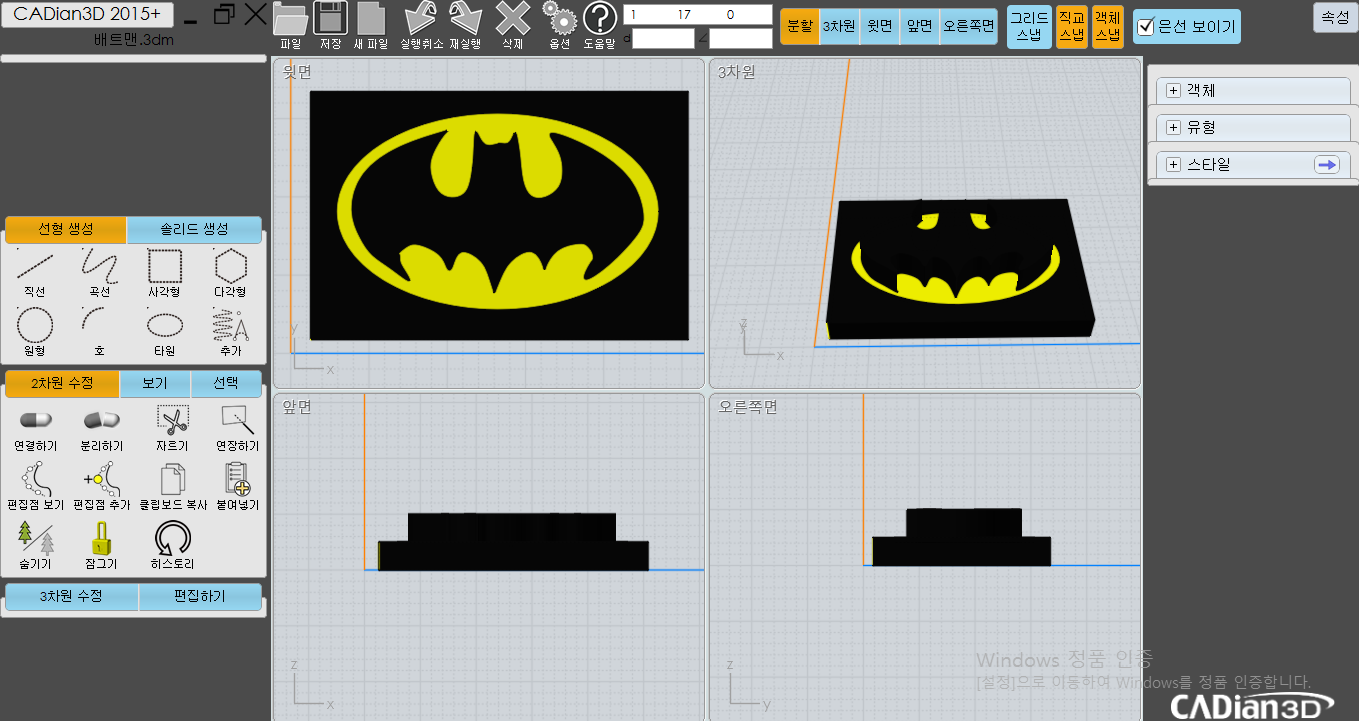Copy to clipboard with 클립보드 복사
Viewport: 1359px width, 721px height.
coord(173,487)
